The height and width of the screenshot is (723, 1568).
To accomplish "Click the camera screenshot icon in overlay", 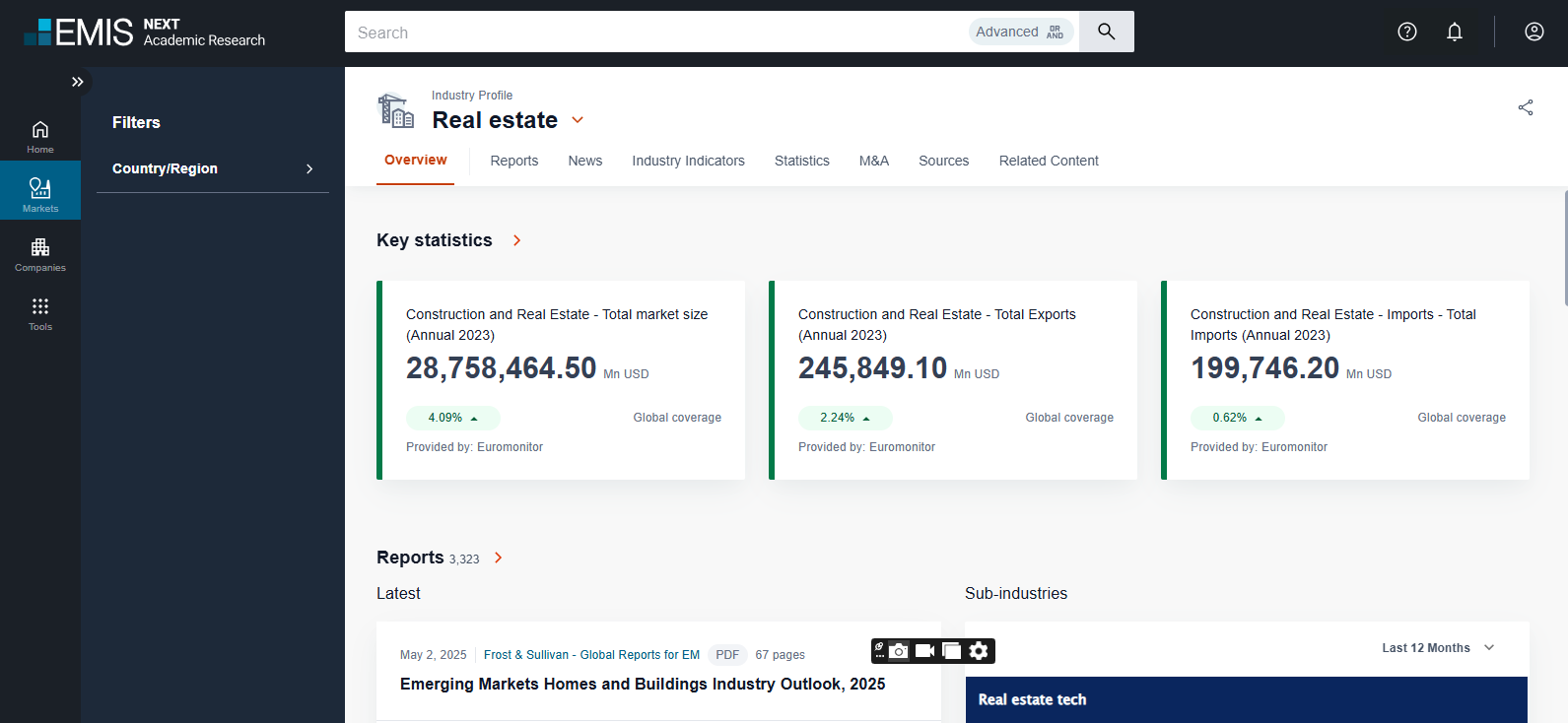I will click(x=899, y=651).
